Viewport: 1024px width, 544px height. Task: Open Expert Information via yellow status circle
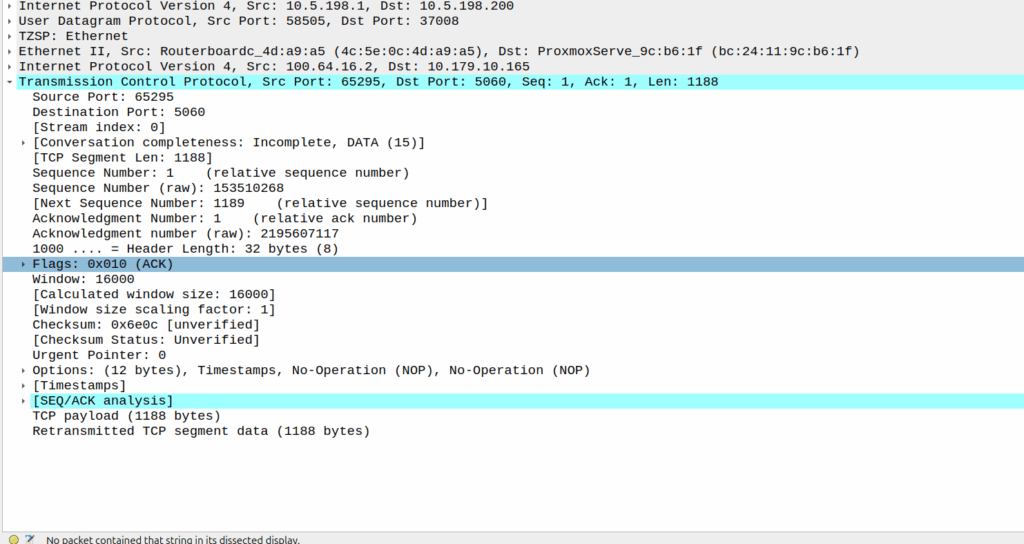tap(14, 539)
